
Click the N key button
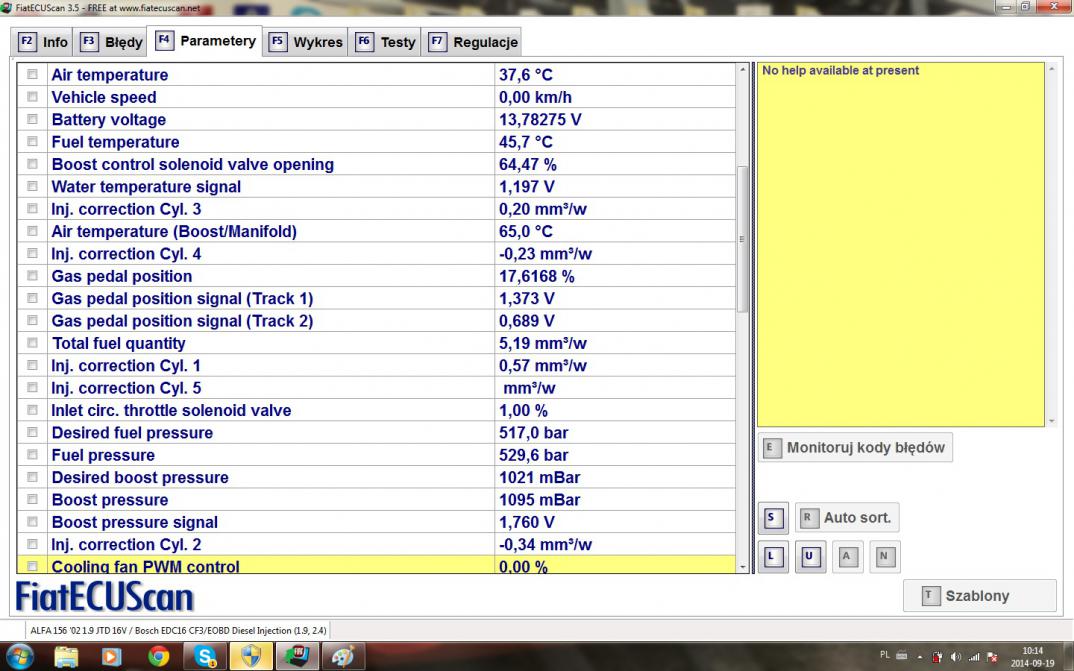pyautogui.click(x=884, y=557)
